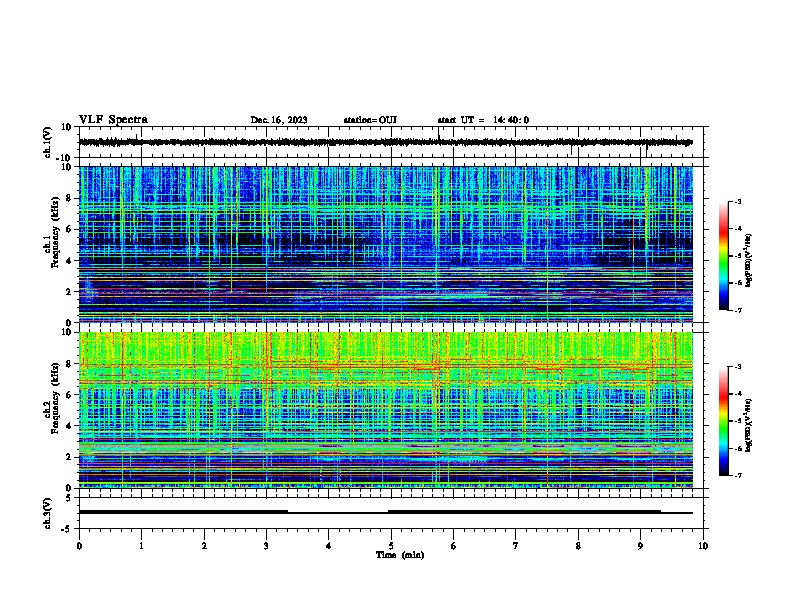The image size is (792, 612).
Task: Click the "VLF Spectra" plot title
Action: [x=113, y=120]
